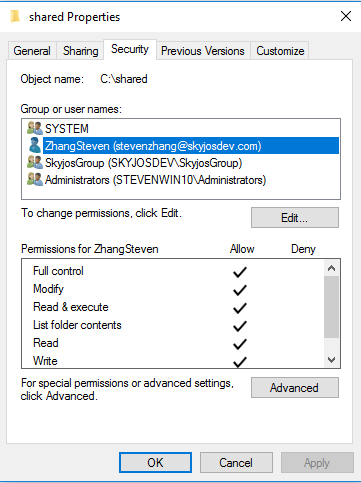Image resolution: width=361 pixels, height=483 pixels.
Task: Open Advanced security settings
Action: [295, 388]
